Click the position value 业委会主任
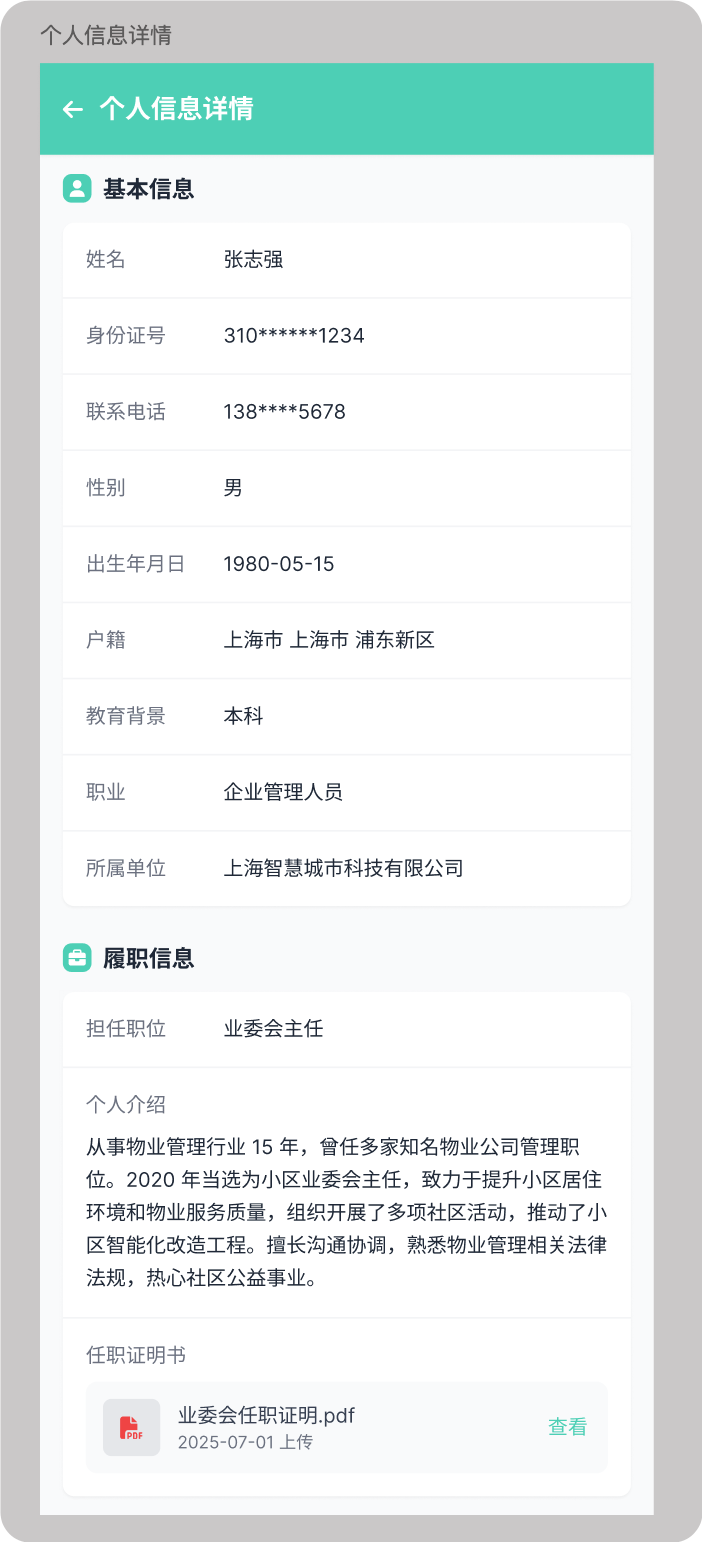Screen dimensions: 702x1542 click(273, 1029)
